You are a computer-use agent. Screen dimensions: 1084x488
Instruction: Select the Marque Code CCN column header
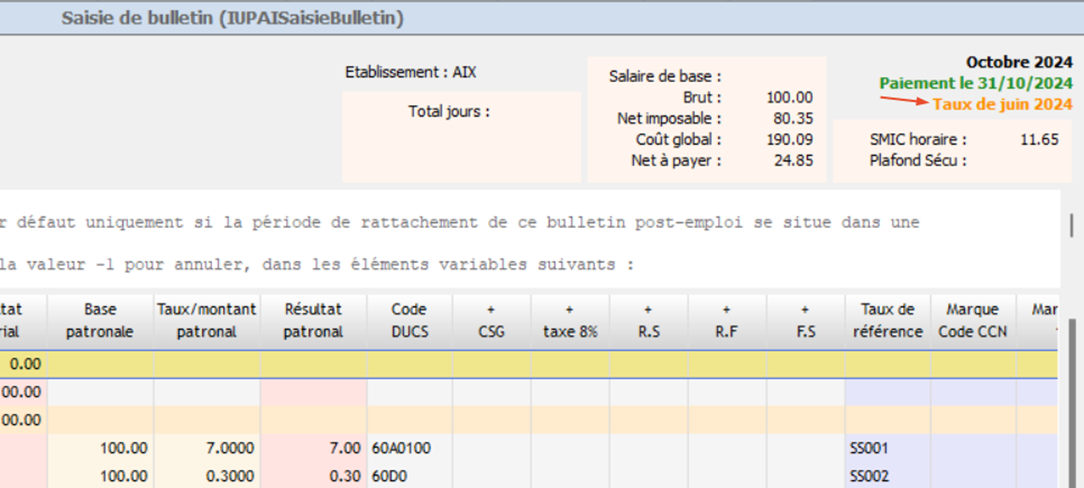(x=972, y=321)
